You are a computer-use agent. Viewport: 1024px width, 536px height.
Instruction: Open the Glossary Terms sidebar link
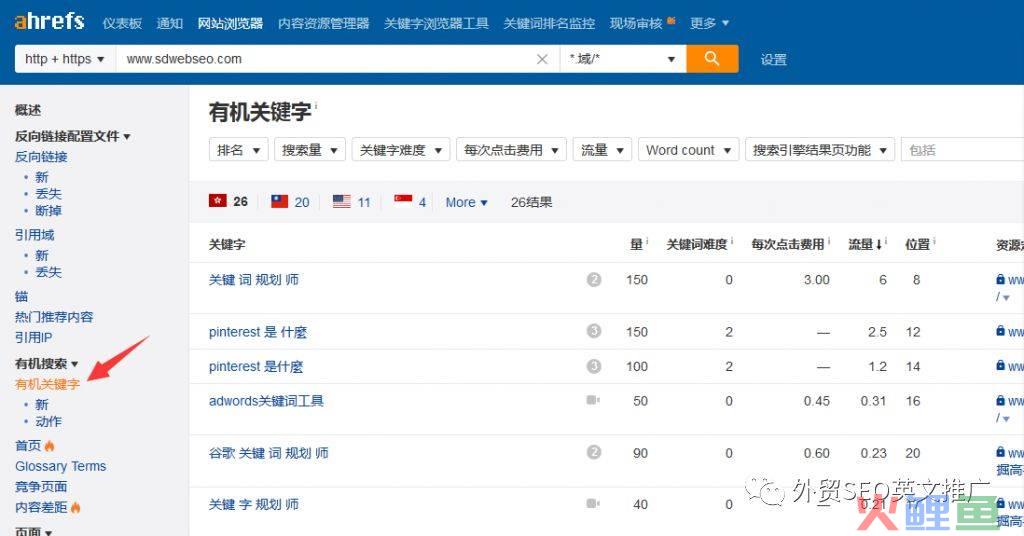(x=61, y=466)
